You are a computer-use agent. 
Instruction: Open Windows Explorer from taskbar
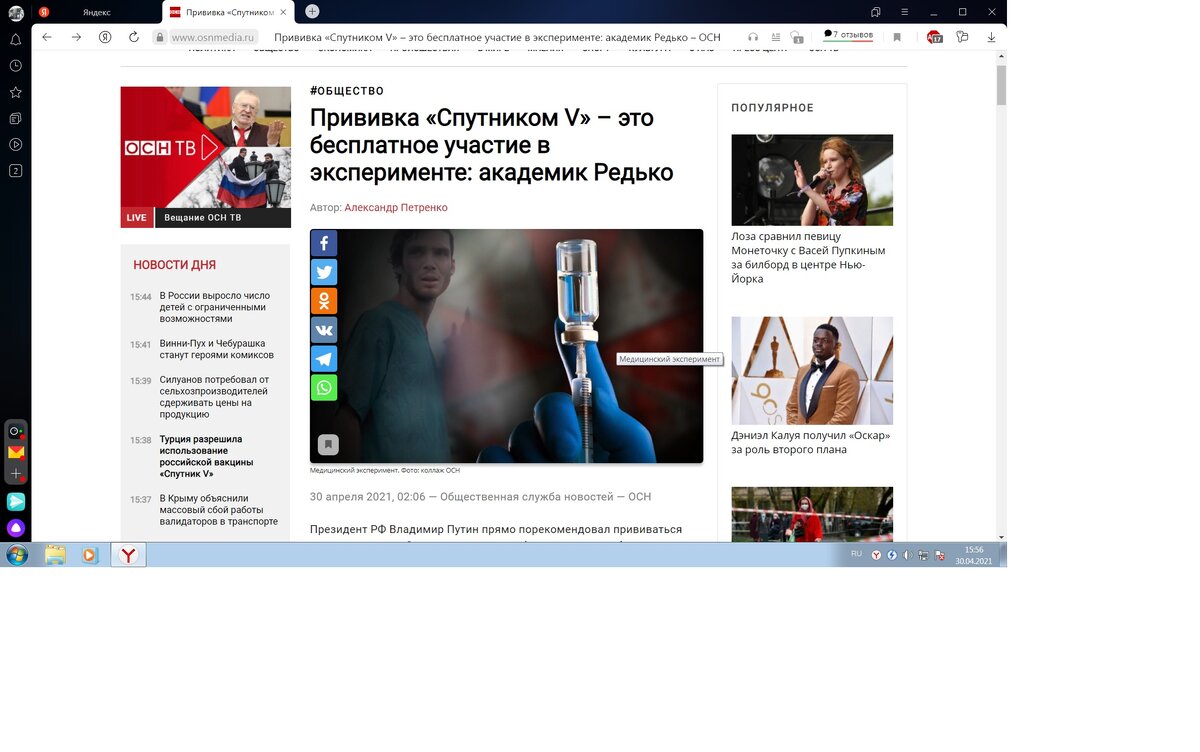(x=55, y=555)
